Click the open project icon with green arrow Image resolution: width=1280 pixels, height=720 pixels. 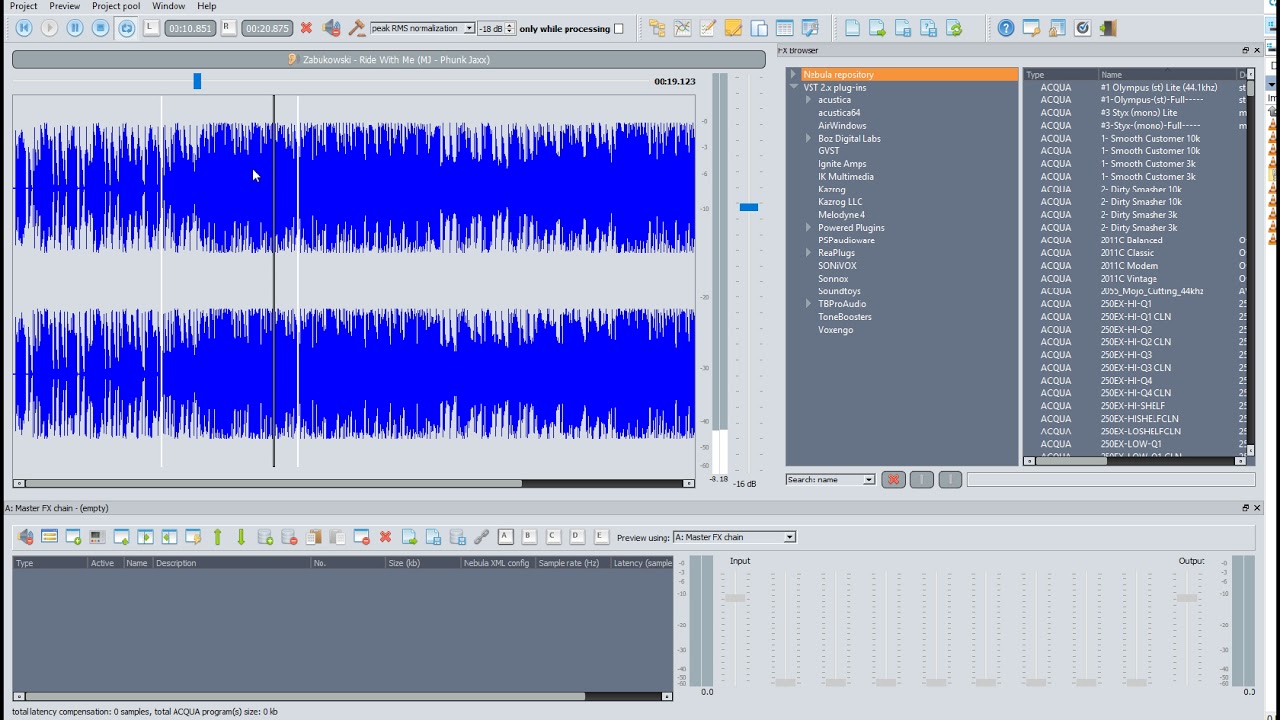877,28
